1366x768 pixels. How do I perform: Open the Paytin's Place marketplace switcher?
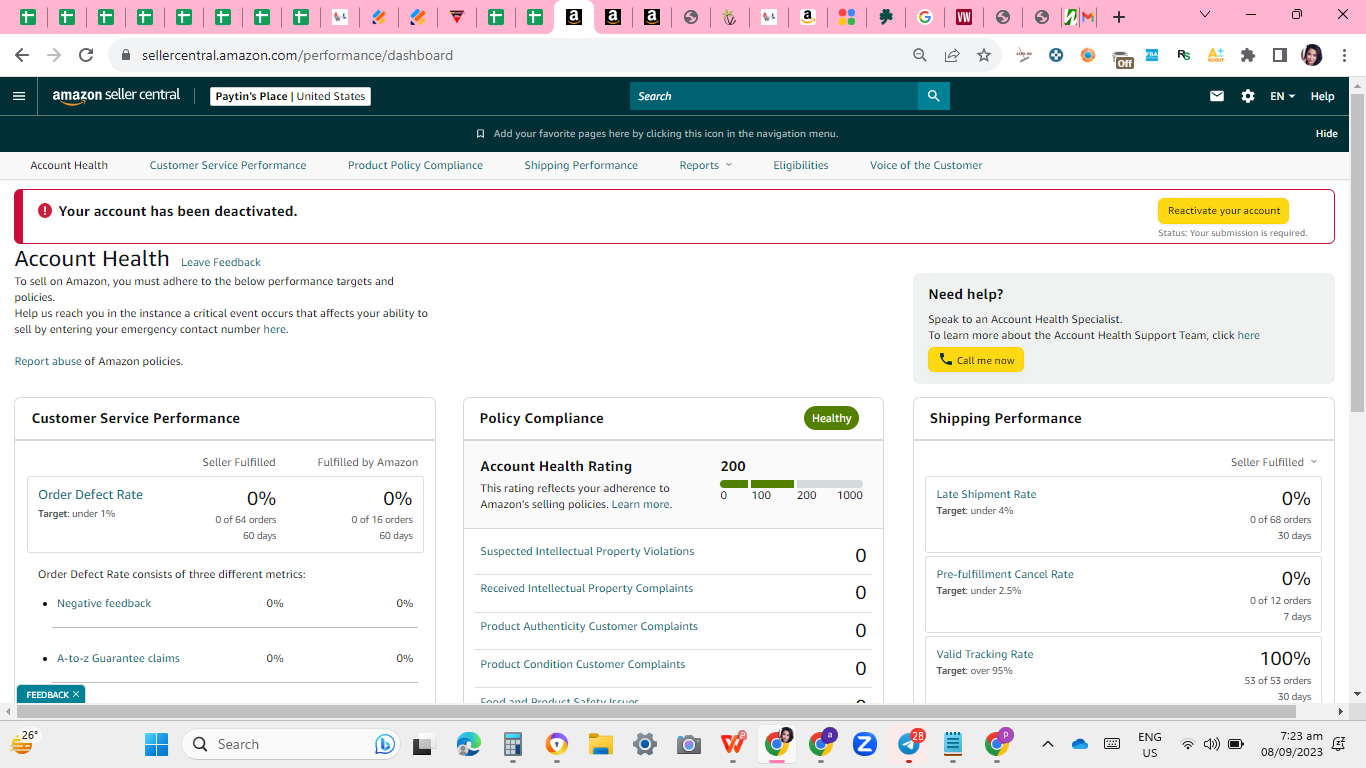click(x=291, y=96)
